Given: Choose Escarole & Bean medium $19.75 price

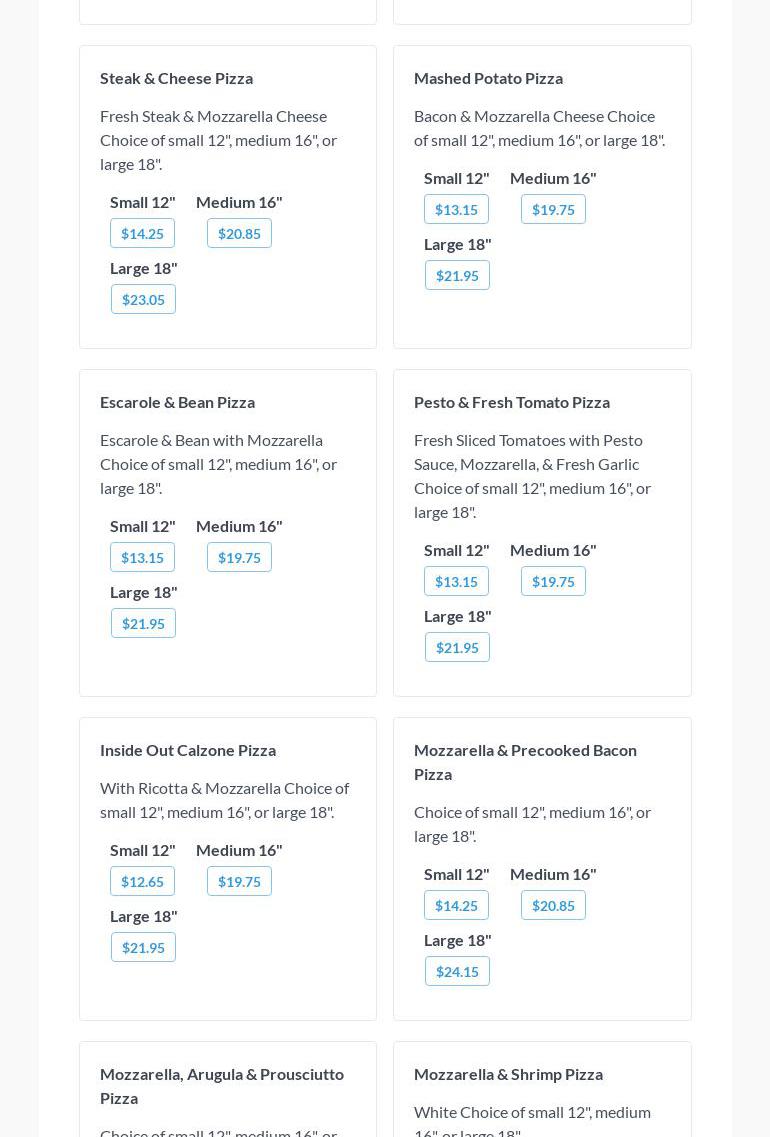Looking at the screenshot, I should click(x=239, y=557).
